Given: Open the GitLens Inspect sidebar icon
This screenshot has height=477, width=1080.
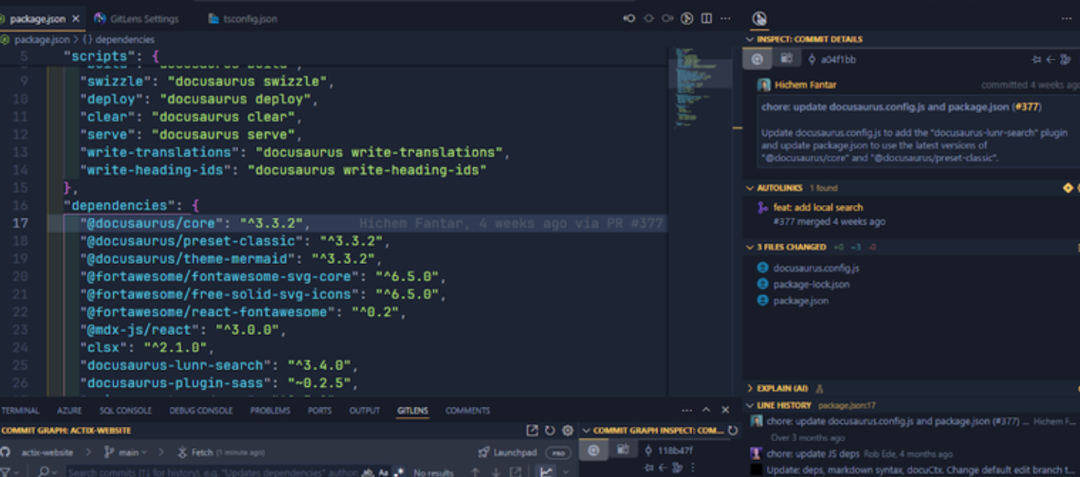Looking at the screenshot, I should 759,19.
